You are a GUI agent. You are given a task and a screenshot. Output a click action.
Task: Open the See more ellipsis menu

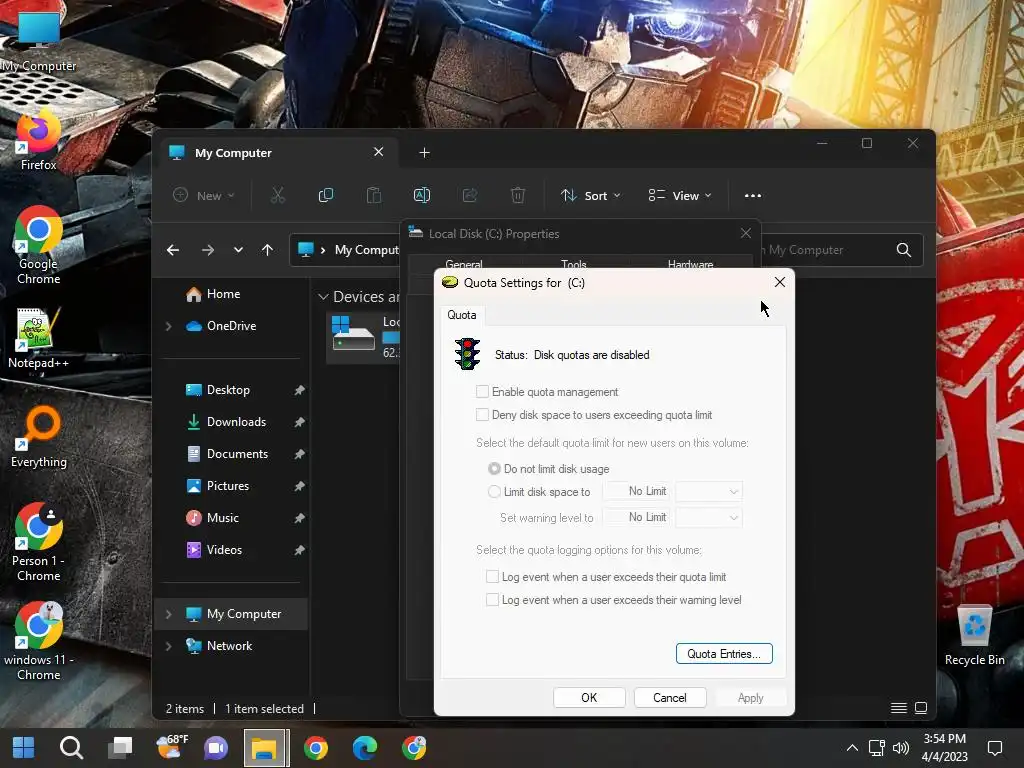click(x=753, y=195)
